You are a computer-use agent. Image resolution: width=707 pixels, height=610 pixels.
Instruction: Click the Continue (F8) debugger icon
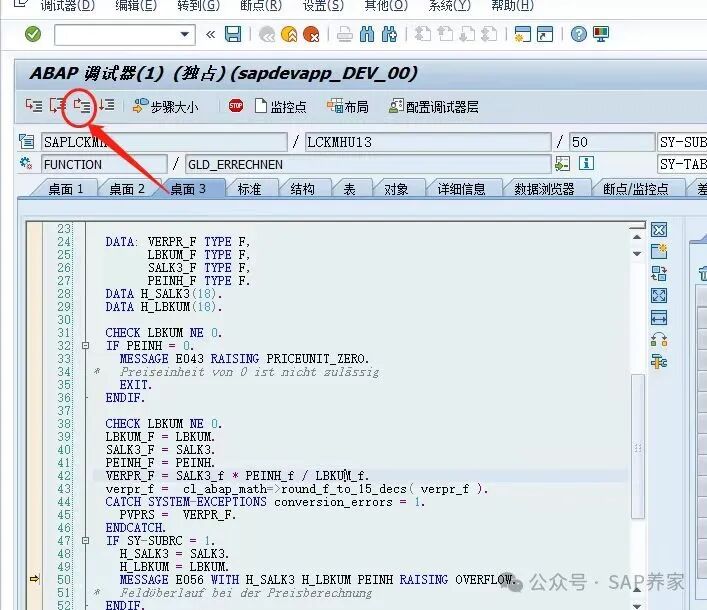107,106
